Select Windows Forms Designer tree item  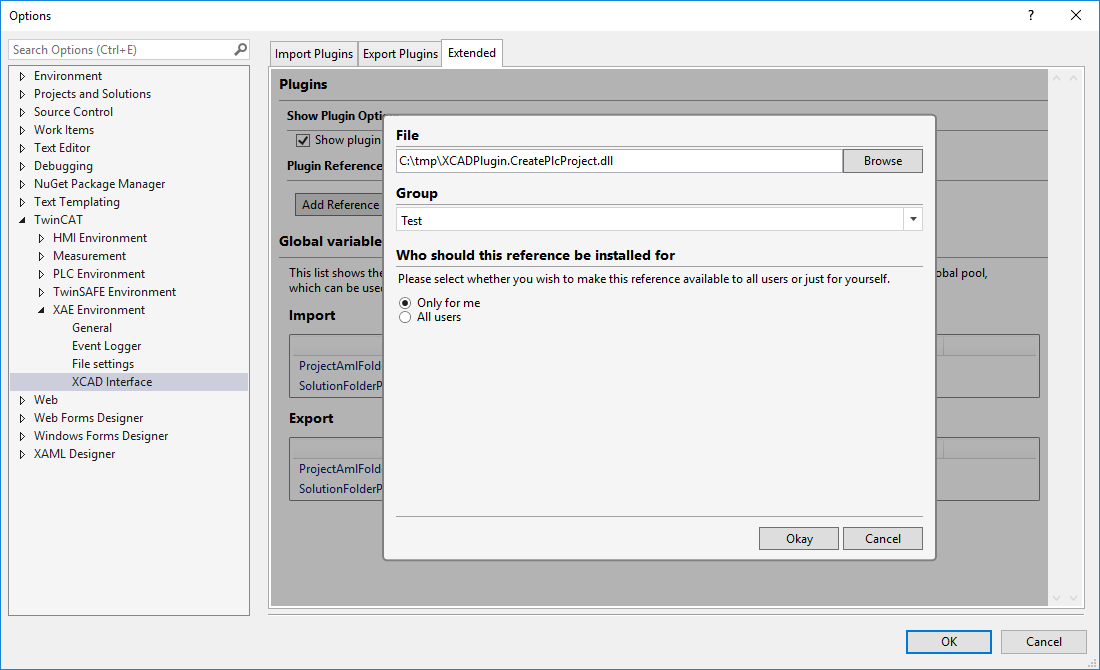point(101,436)
